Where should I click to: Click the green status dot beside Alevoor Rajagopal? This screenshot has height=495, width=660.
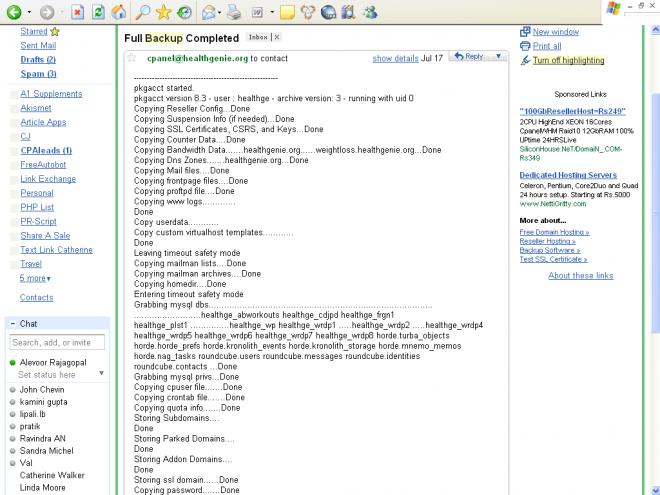coord(13,362)
